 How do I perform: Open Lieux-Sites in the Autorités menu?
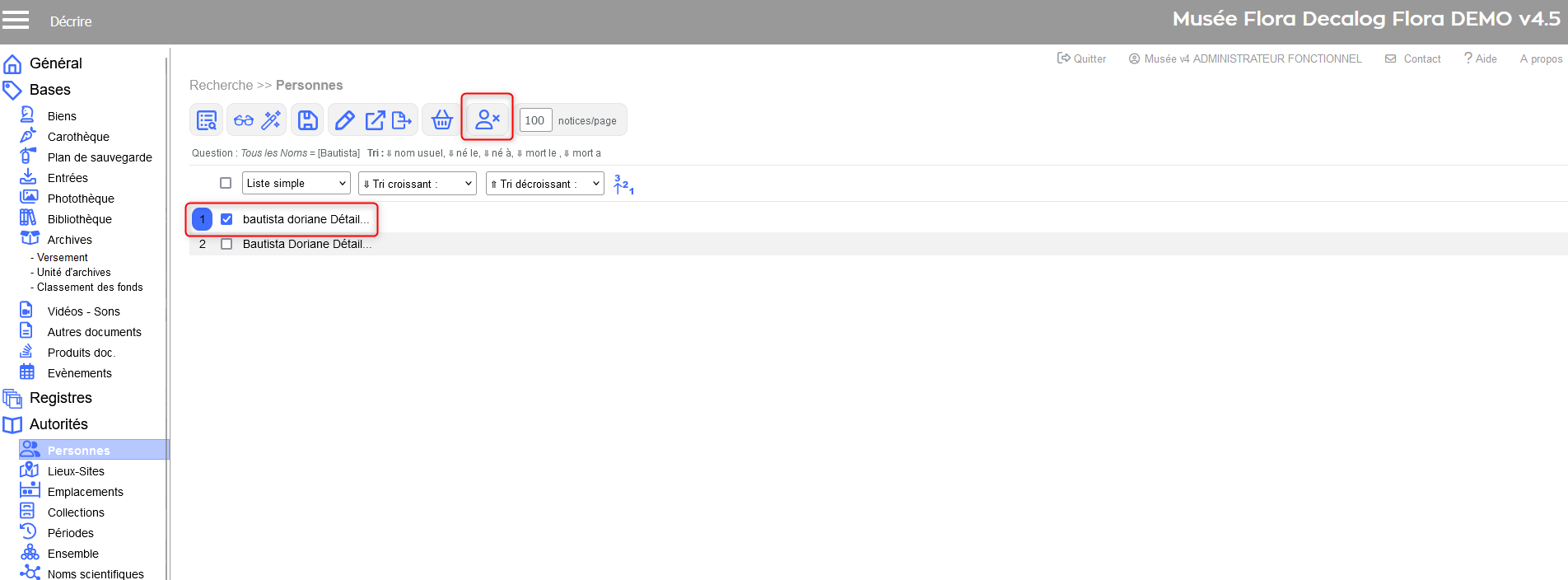point(76,471)
